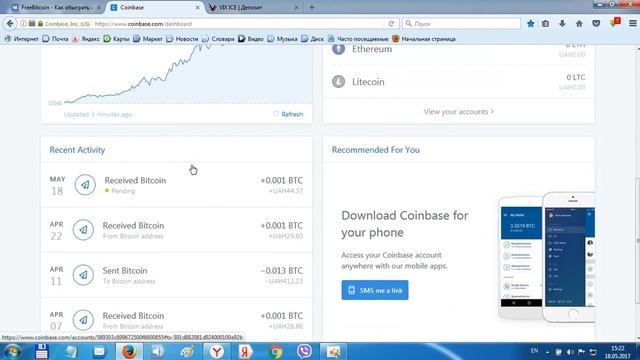Open the Яндекс bookmark
640x360 pixels.
(86, 39)
